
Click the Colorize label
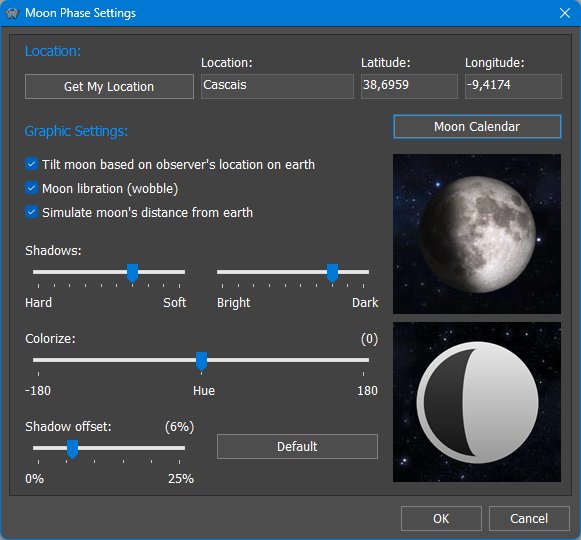[x=50, y=338]
